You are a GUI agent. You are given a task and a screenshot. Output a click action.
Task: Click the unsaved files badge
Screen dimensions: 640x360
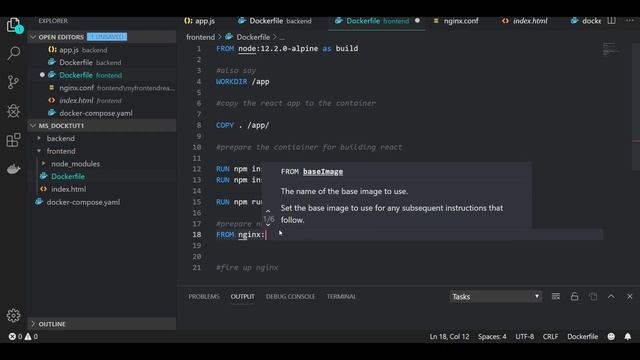click(x=107, y=37)
